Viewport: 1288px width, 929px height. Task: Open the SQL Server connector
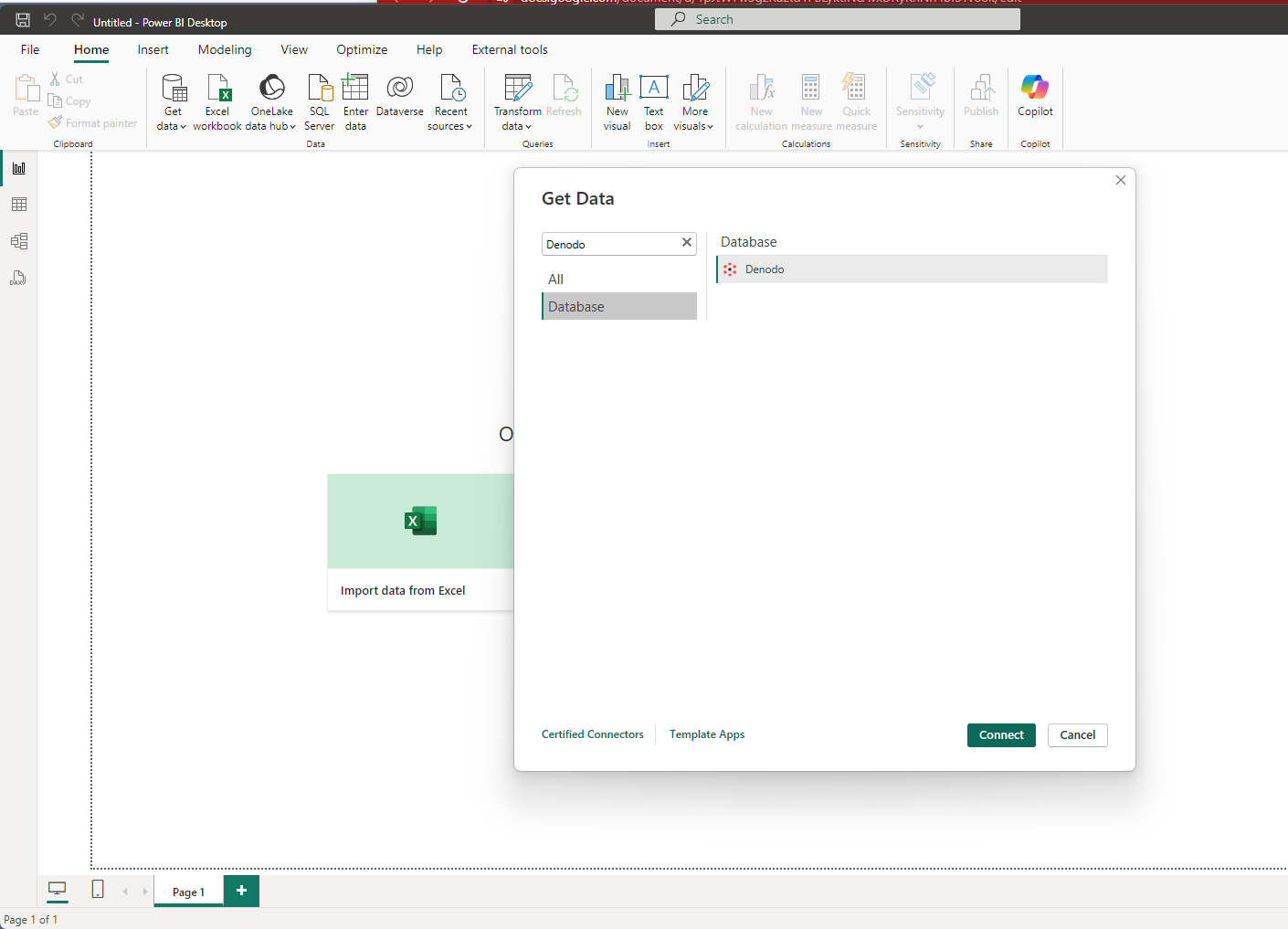tap(319, 101)
